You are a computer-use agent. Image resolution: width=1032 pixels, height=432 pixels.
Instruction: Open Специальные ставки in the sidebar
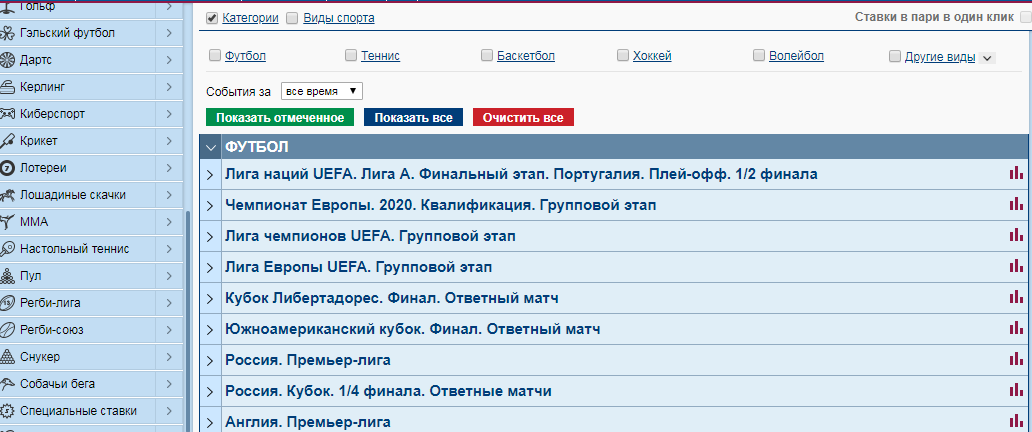[78, 411]
